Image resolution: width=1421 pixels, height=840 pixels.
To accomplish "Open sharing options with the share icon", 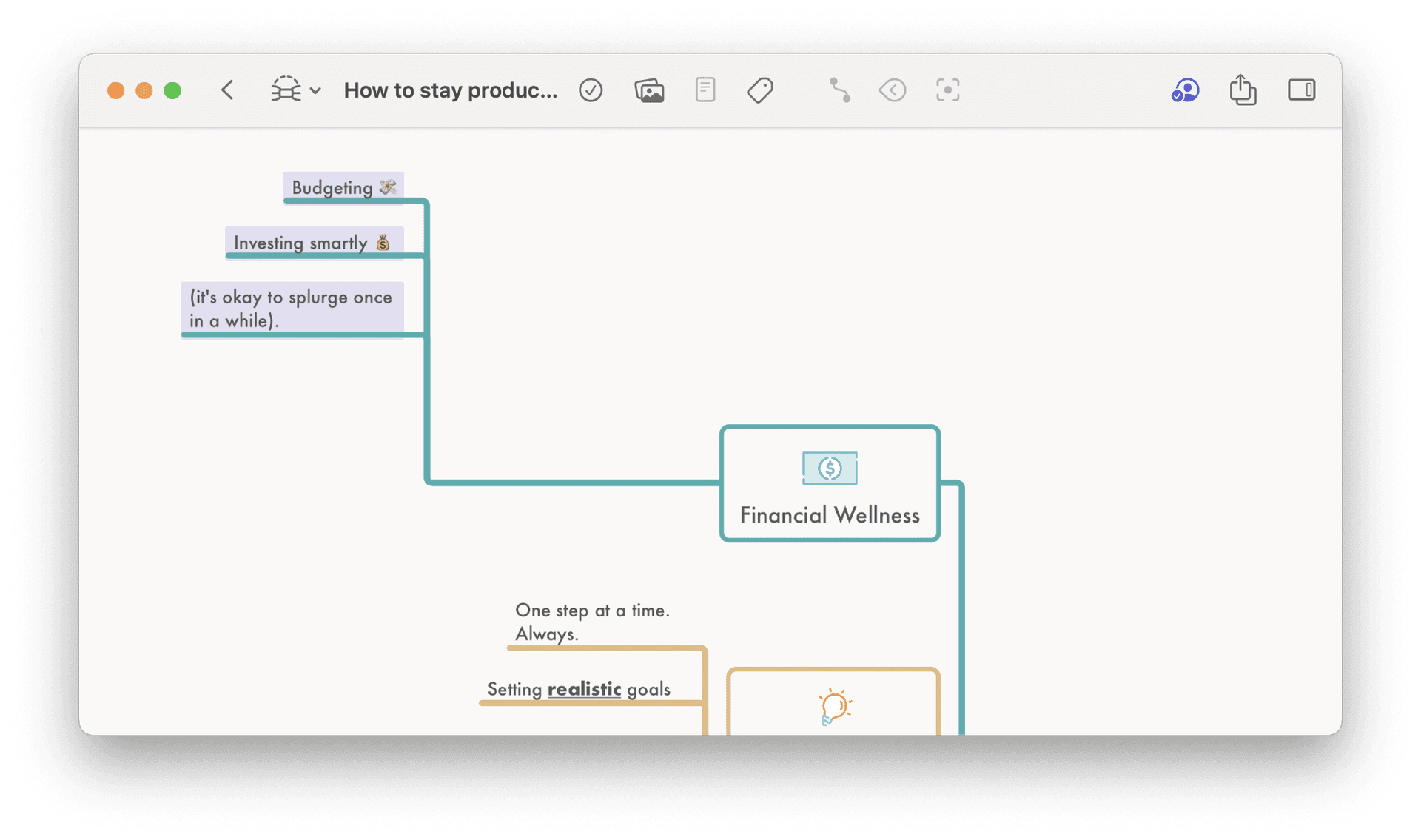I will pos(1243,90).
